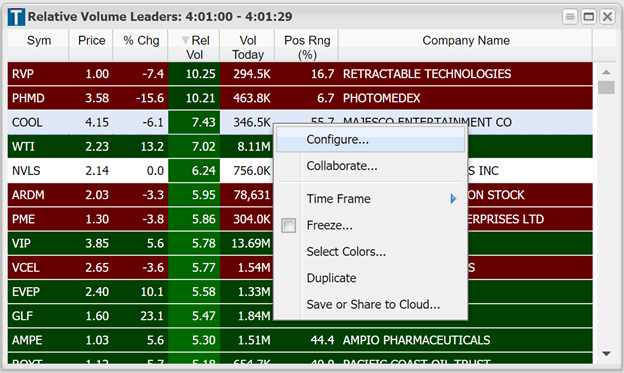624x373 pixels.
Task: Click the scrollbar down arrow
Action: (x=606, y=353)
